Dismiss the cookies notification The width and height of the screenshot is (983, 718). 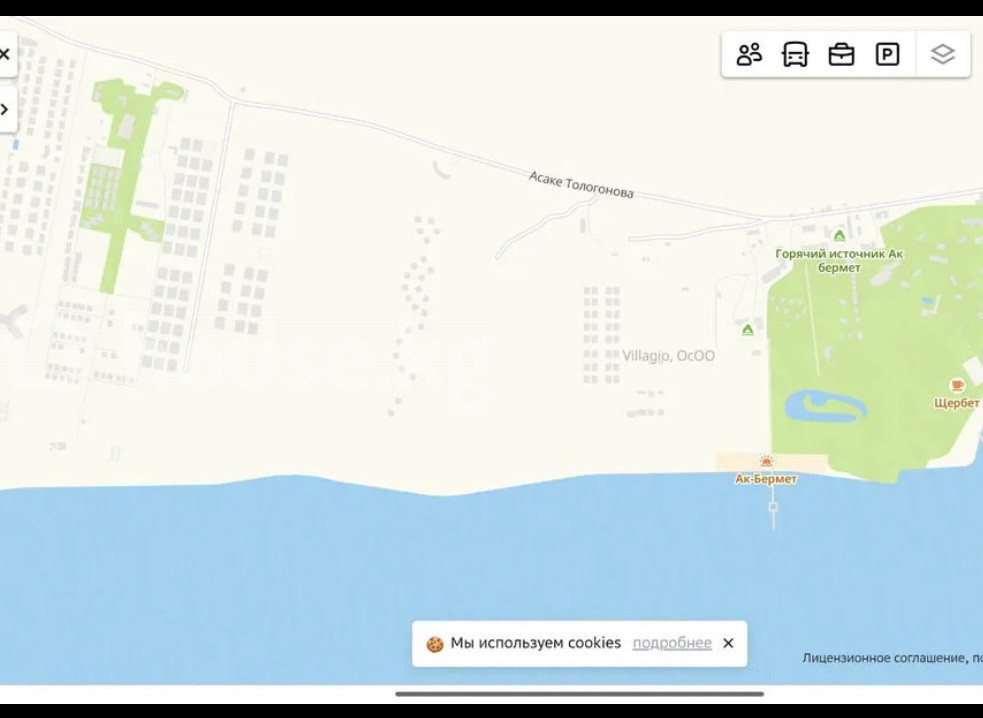[x=728, y=643]
